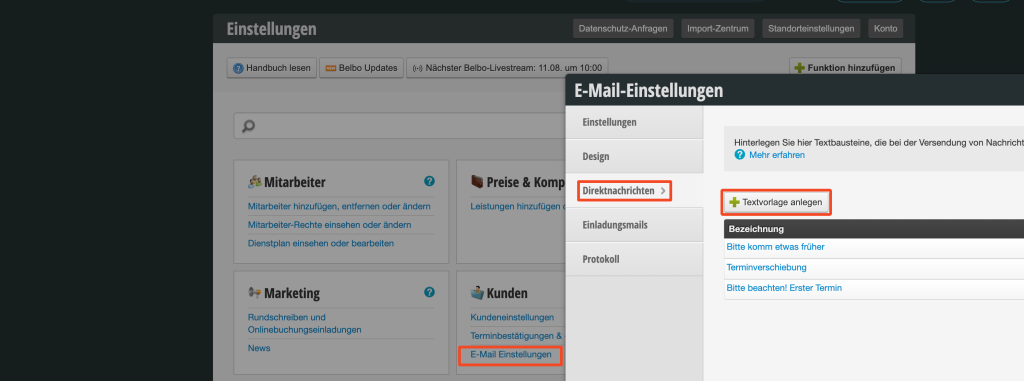Click the Preise & Komp briefcase icon
This screenshot has width=1024, height=381.
[x=477, y=182]
